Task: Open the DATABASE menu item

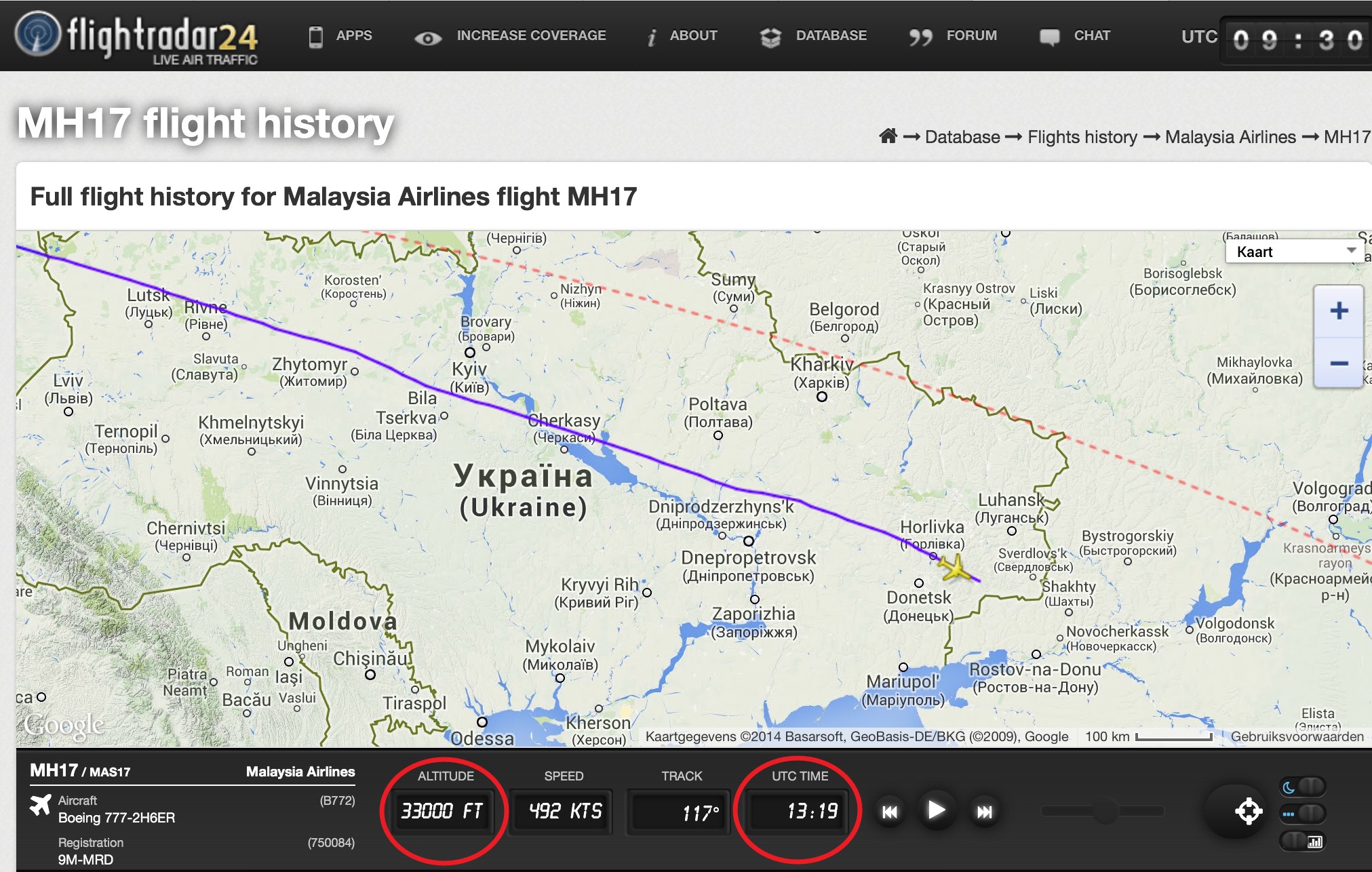Action: pos(831,35)
